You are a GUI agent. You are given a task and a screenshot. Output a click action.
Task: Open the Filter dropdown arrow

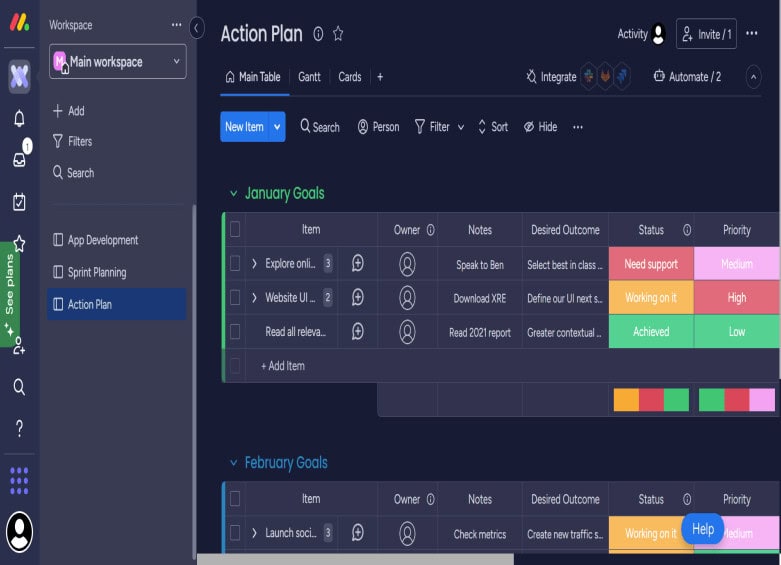point(461,127)
